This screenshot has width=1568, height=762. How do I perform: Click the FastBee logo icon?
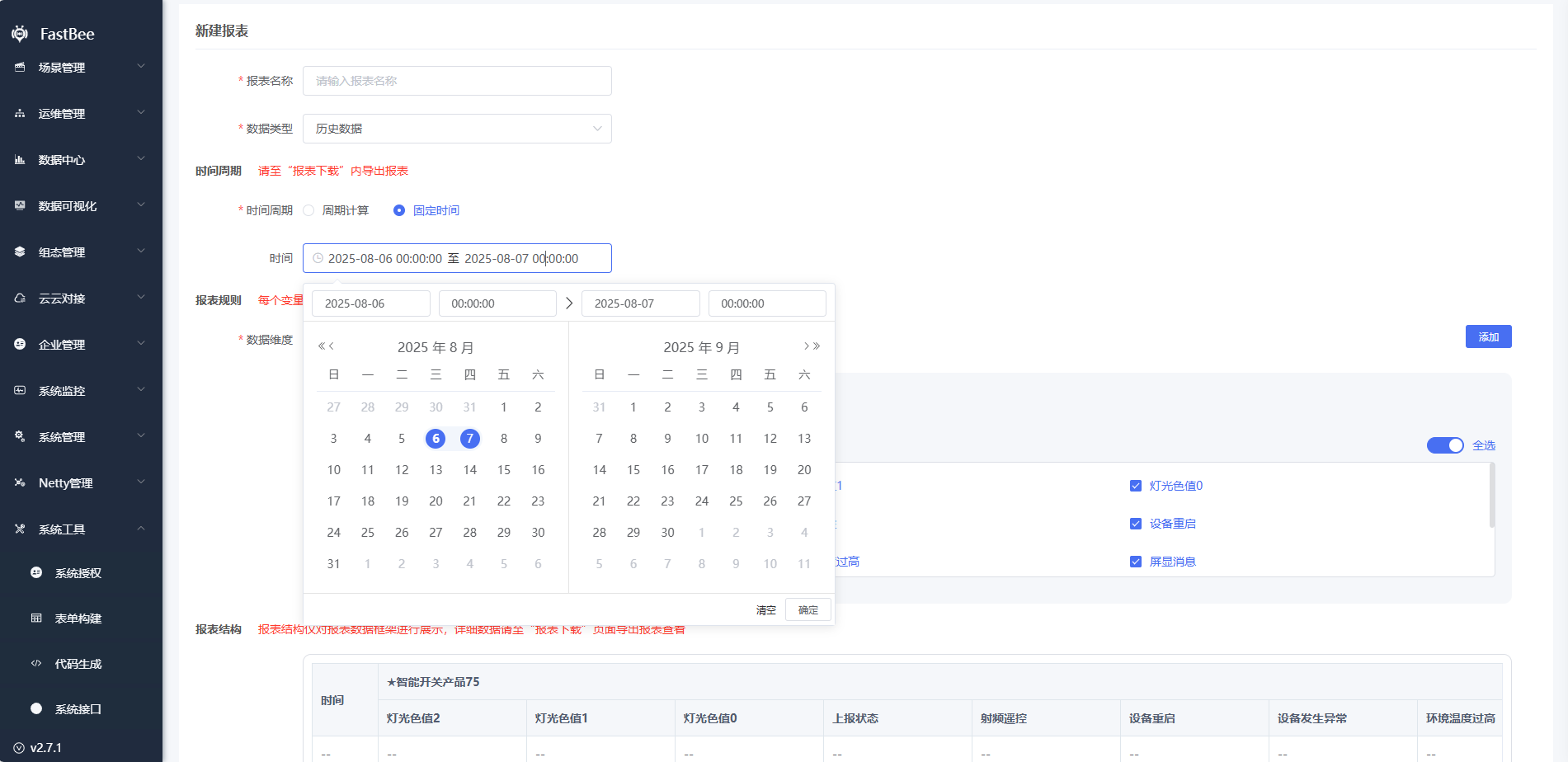[x=20, y=34]
